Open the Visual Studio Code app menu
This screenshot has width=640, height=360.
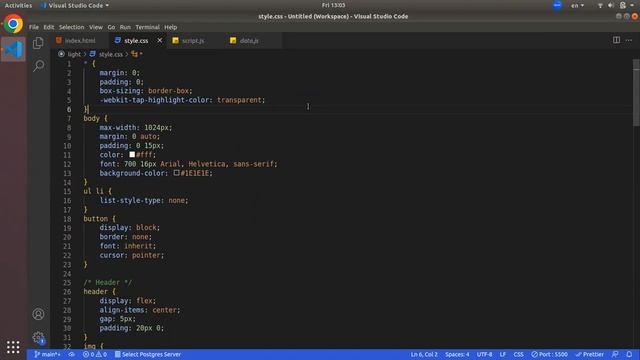75,5
